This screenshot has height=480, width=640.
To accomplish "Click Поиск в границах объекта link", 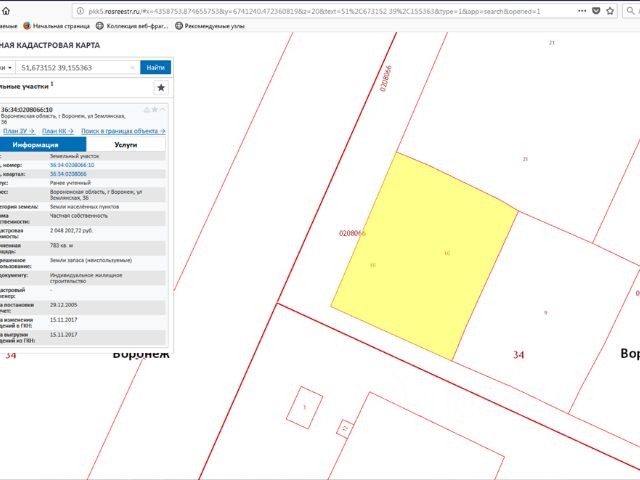I will pos(123,131).
